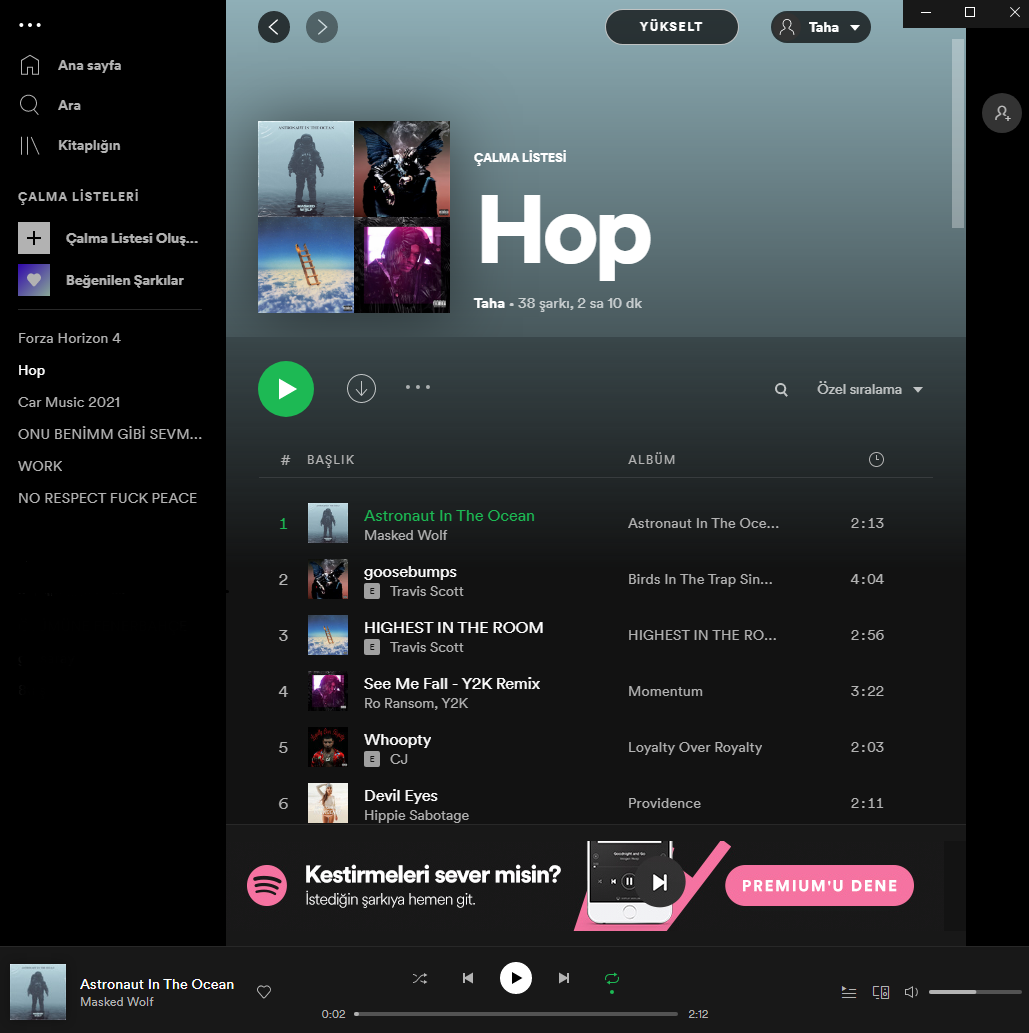Screen dimensions: 1029x1033
Task: Click the vertical scrollbar
Action: [x=958, y=134]
